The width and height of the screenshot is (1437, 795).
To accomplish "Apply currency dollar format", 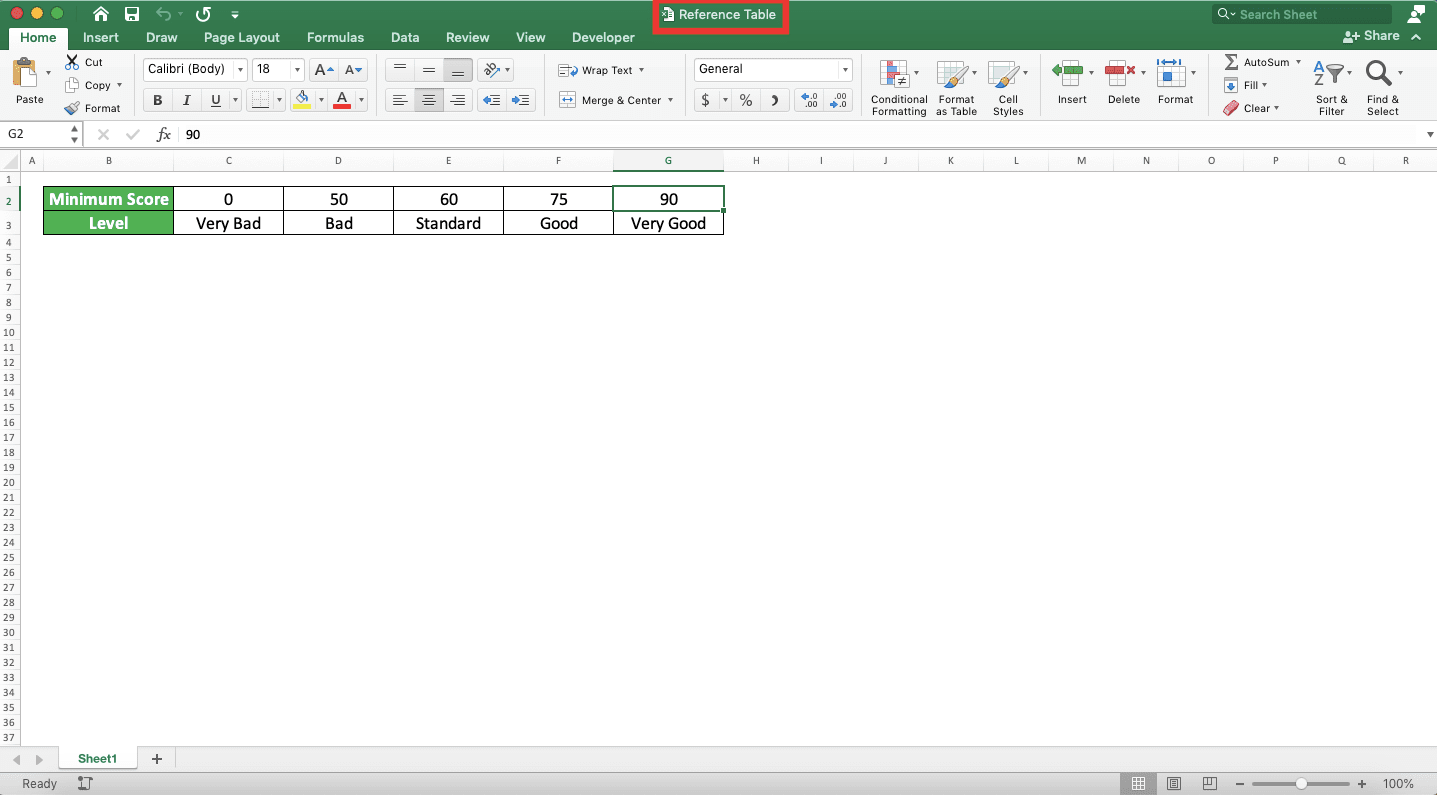I will (706, 100).
